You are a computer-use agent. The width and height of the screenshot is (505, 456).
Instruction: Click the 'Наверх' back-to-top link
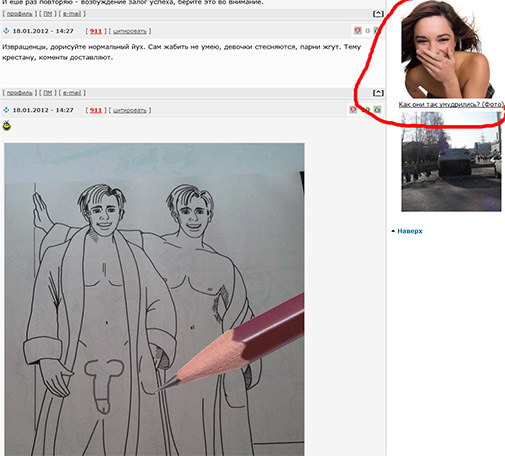tap(410, 231)
